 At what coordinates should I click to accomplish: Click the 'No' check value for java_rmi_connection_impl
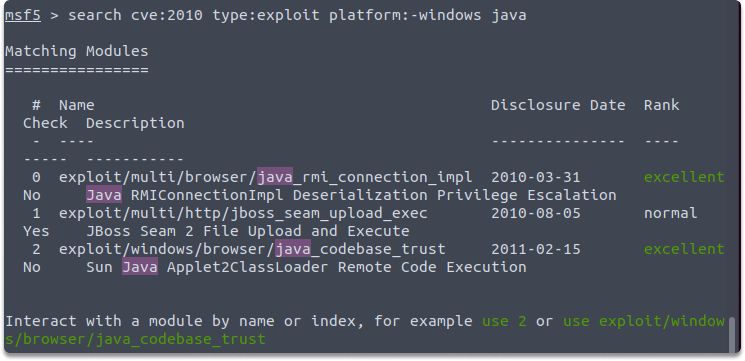pyautogui.click(x=32, y=195)
